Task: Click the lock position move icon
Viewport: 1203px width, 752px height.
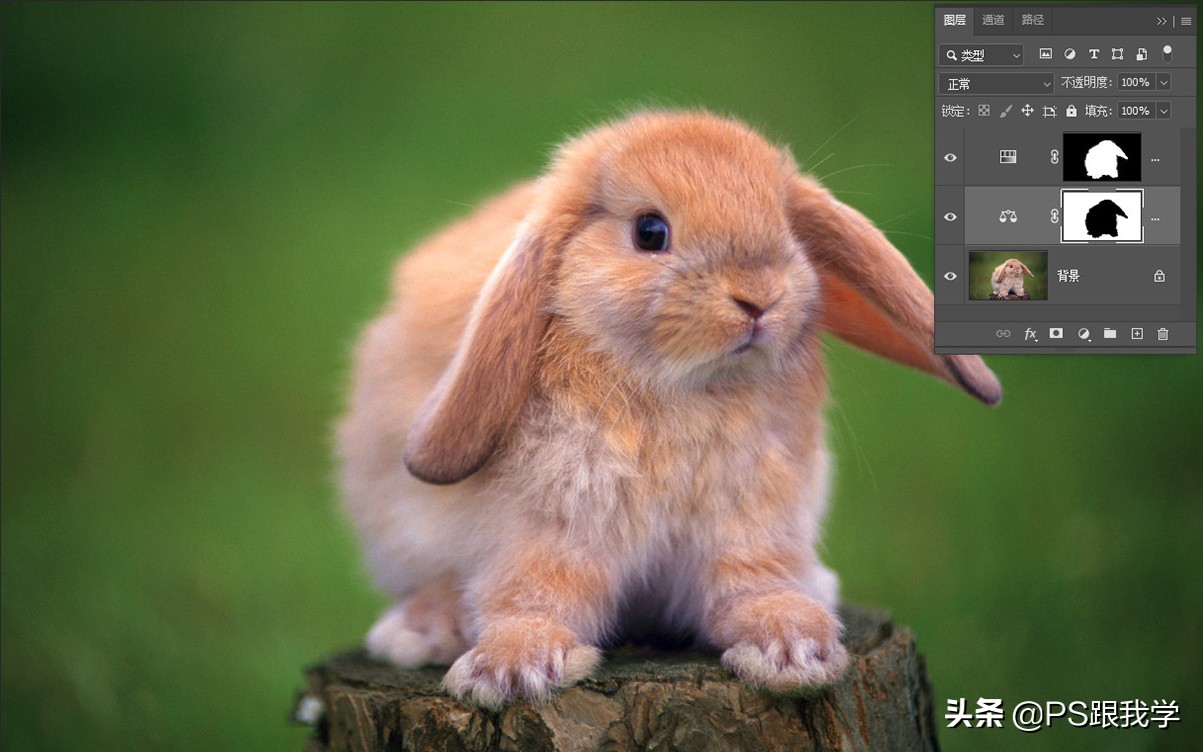Action: 1027,111
